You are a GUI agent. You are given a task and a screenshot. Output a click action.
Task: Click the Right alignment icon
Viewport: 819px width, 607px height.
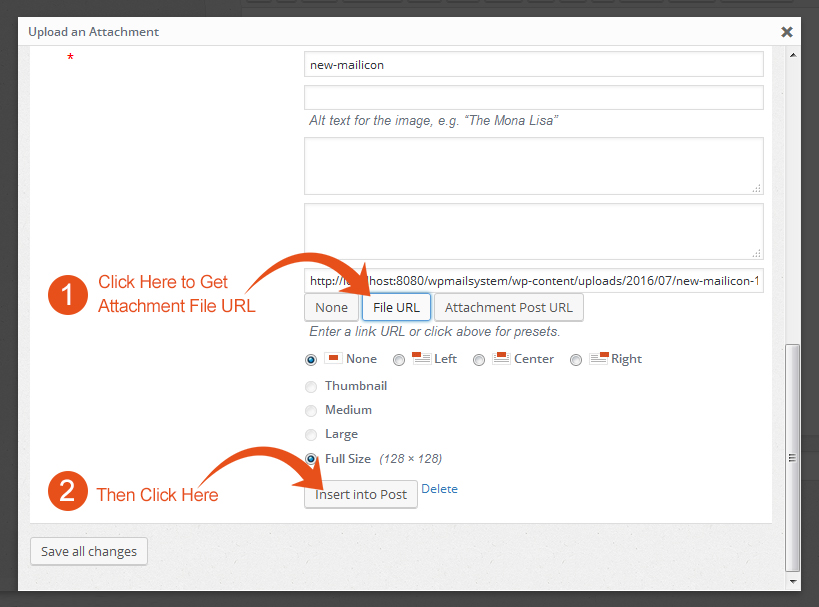(598, 358)
